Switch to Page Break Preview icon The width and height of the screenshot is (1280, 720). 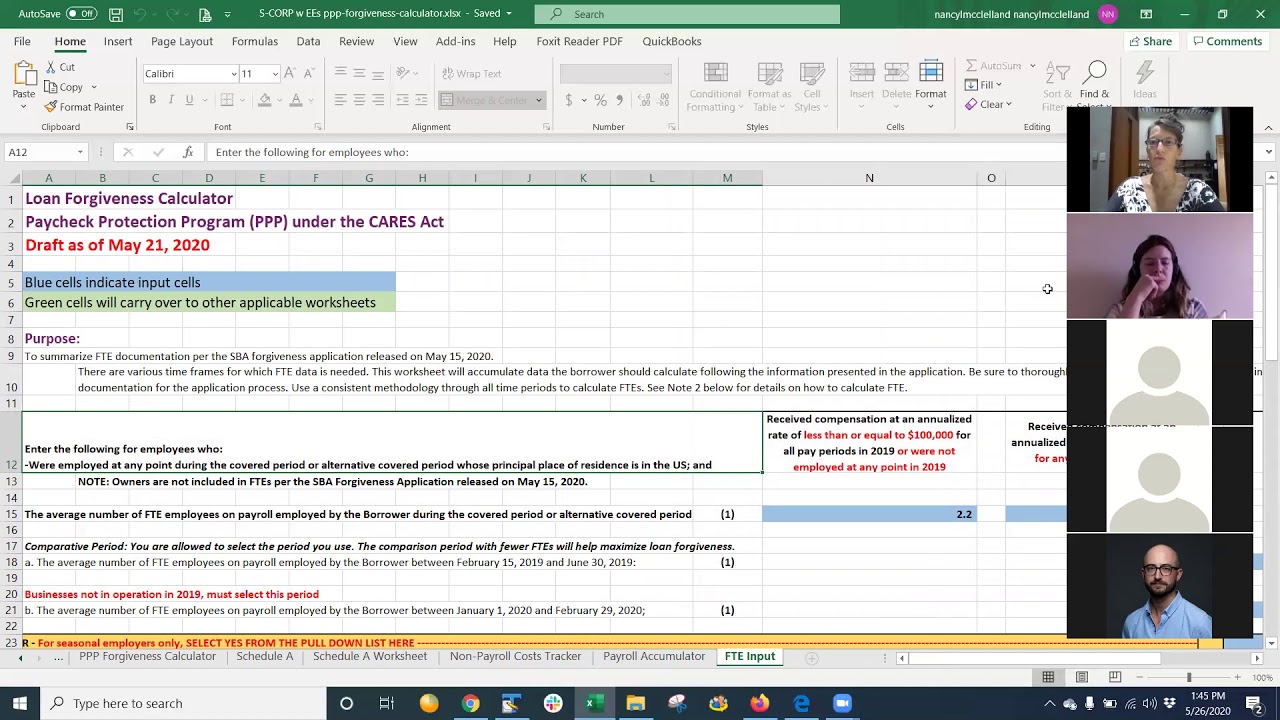[1115, 678]
